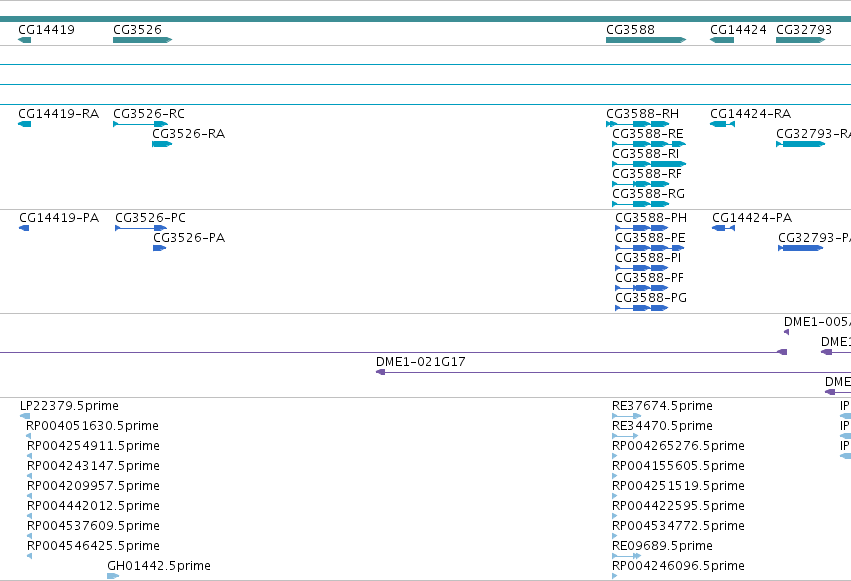Click the CG3588-PH protein label
This screenshot has height=581, width=851.
tap(651, 218)
